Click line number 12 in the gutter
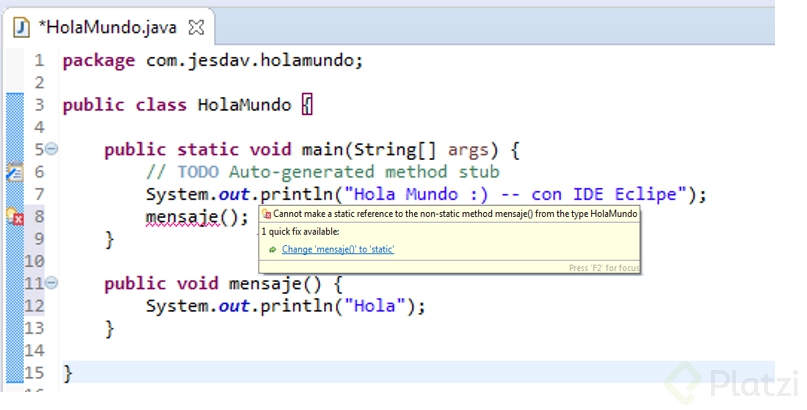 [x=34, y=306]
